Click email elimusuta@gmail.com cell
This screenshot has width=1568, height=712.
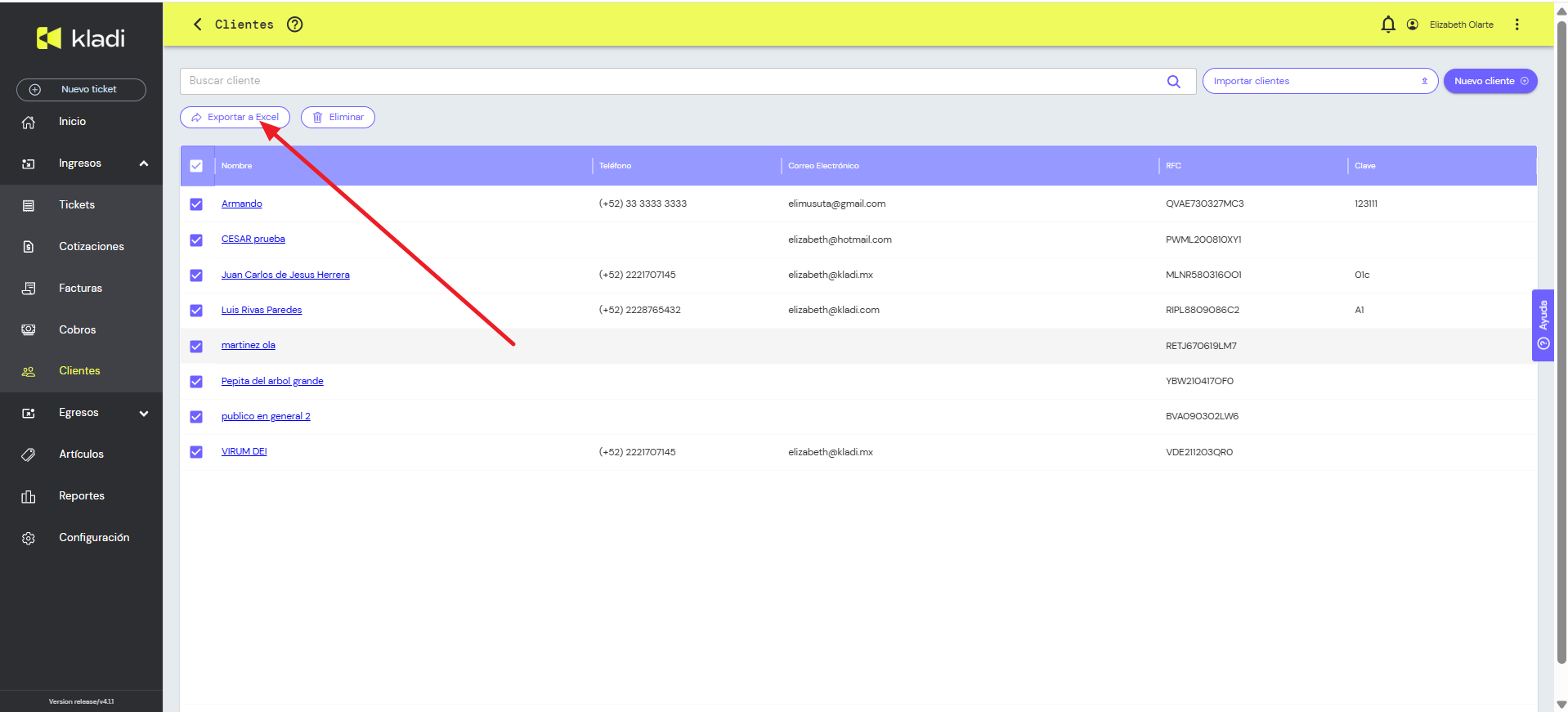pos(836,204)
